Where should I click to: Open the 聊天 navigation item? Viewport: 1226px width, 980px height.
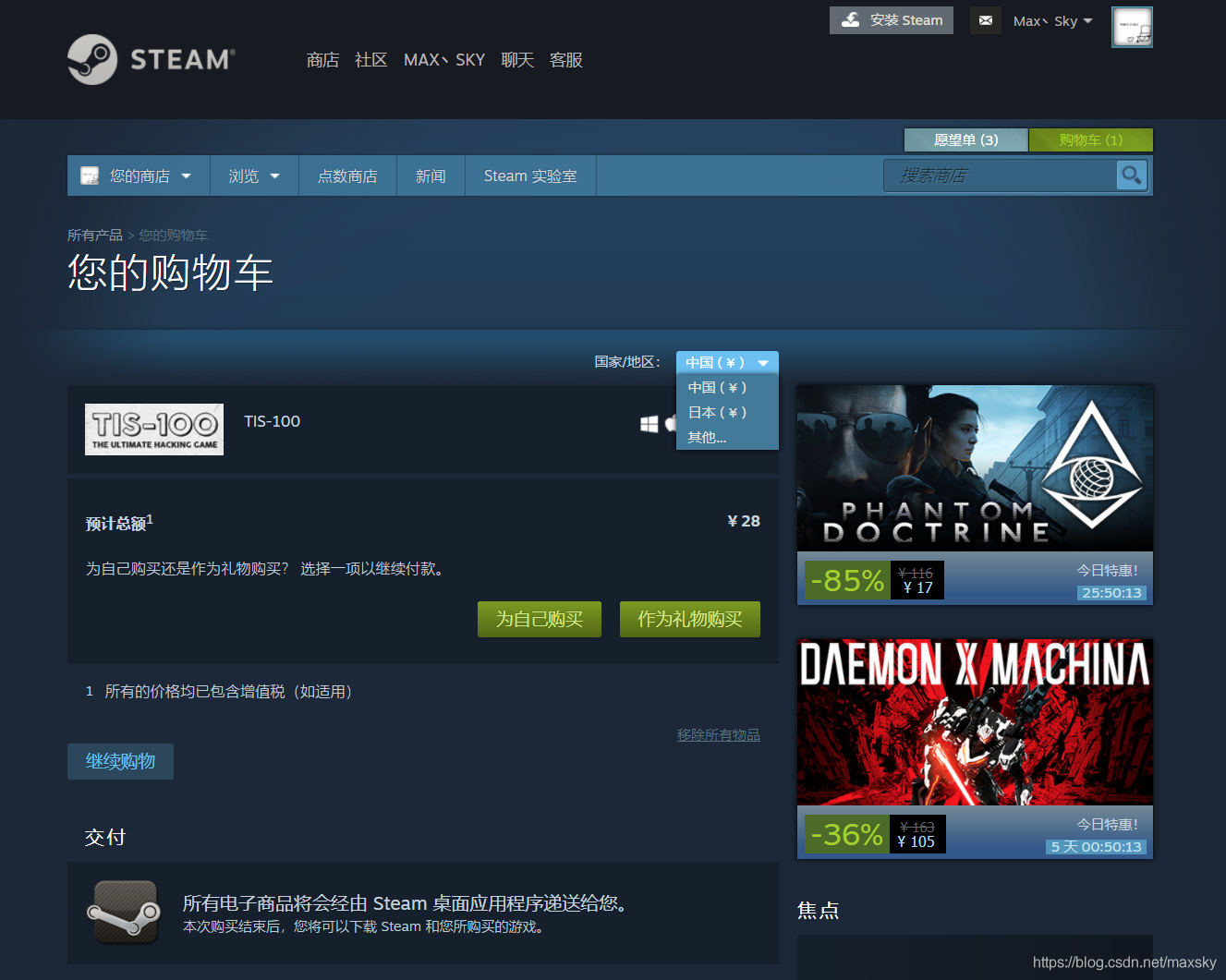(x=517, y=60)
